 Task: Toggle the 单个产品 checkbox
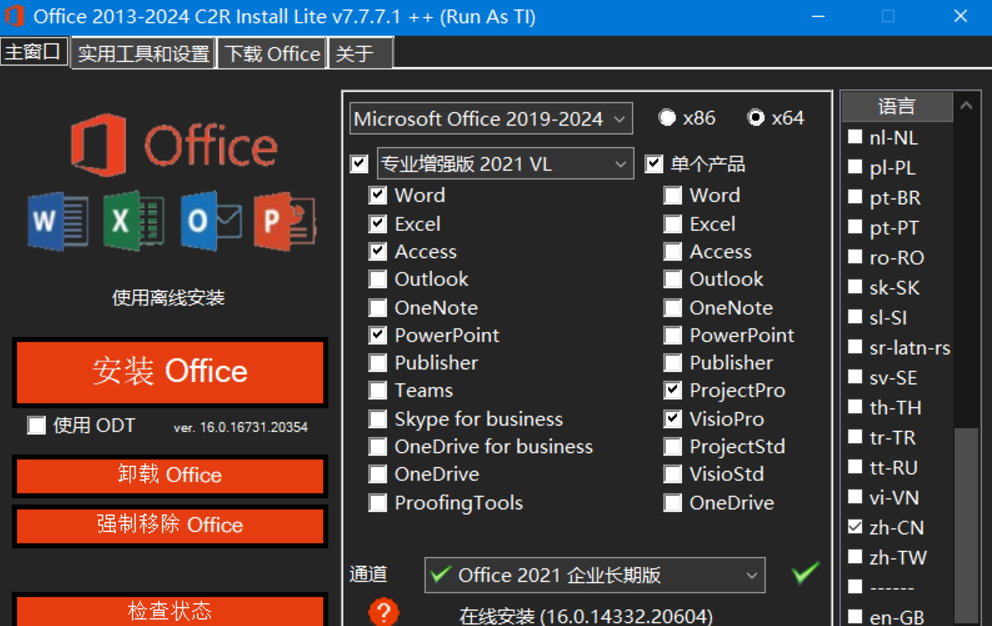pyautogui.click(x=654, y=164)
